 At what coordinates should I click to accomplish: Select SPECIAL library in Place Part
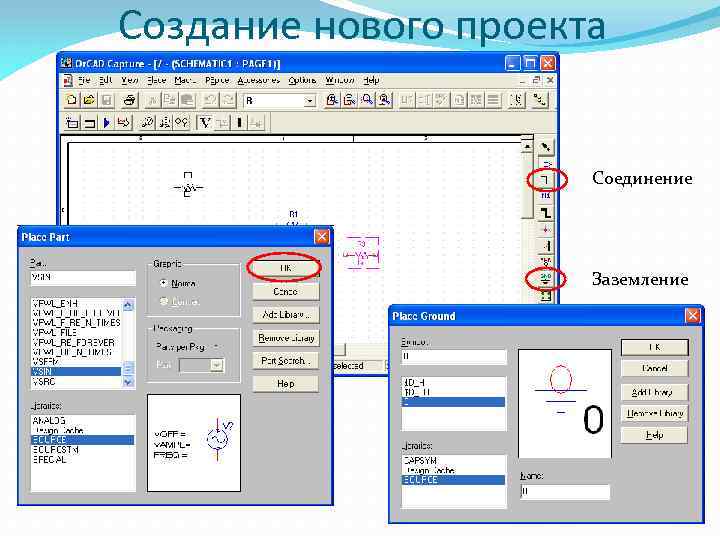[x=83, y=459]
